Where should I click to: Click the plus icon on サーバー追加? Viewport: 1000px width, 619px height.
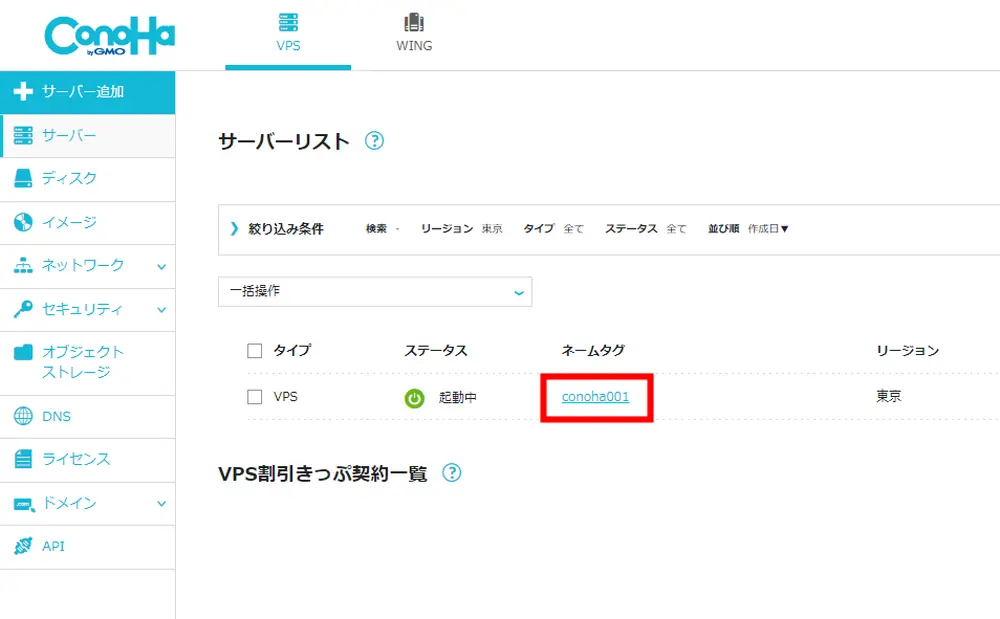click(24, 92)
